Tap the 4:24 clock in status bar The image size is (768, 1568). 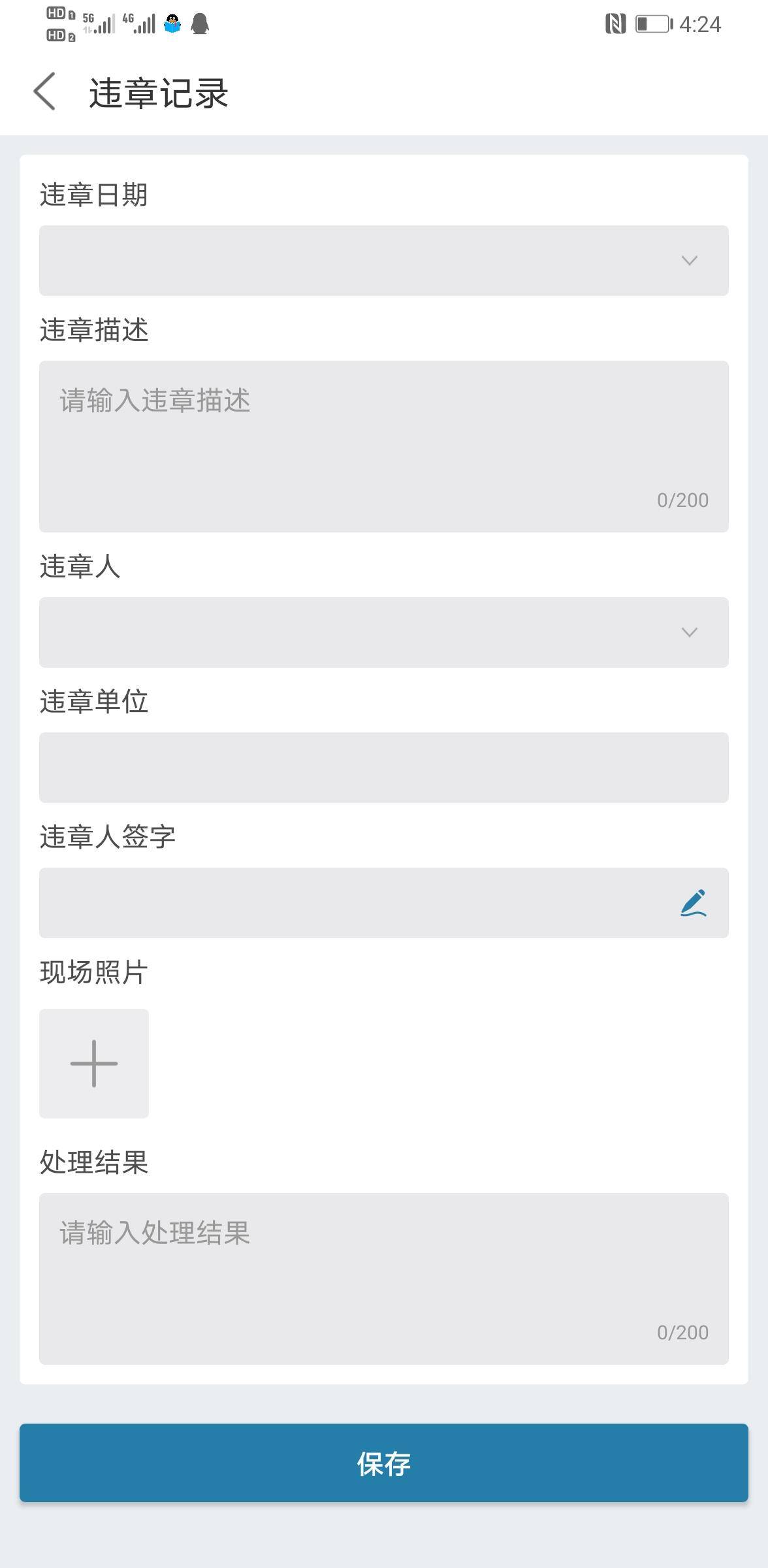700,24
